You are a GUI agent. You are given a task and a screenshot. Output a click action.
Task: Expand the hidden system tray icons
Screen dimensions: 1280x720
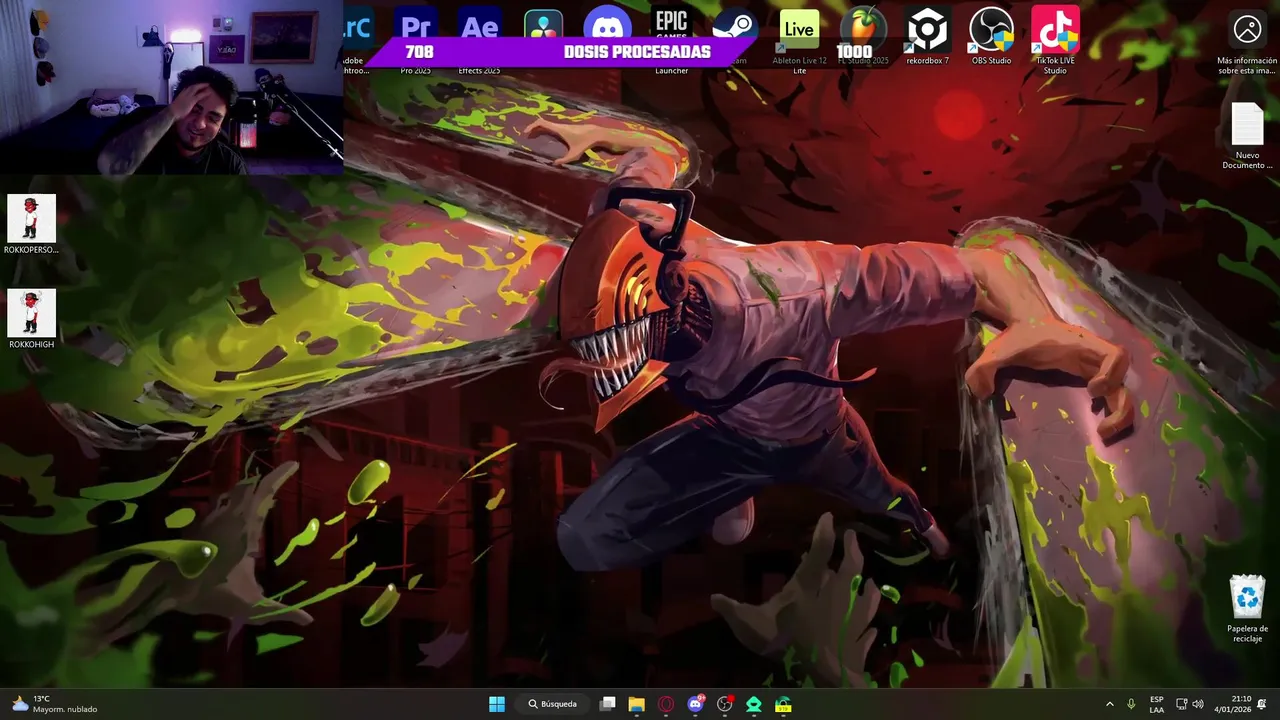(x=1109, y=704)
